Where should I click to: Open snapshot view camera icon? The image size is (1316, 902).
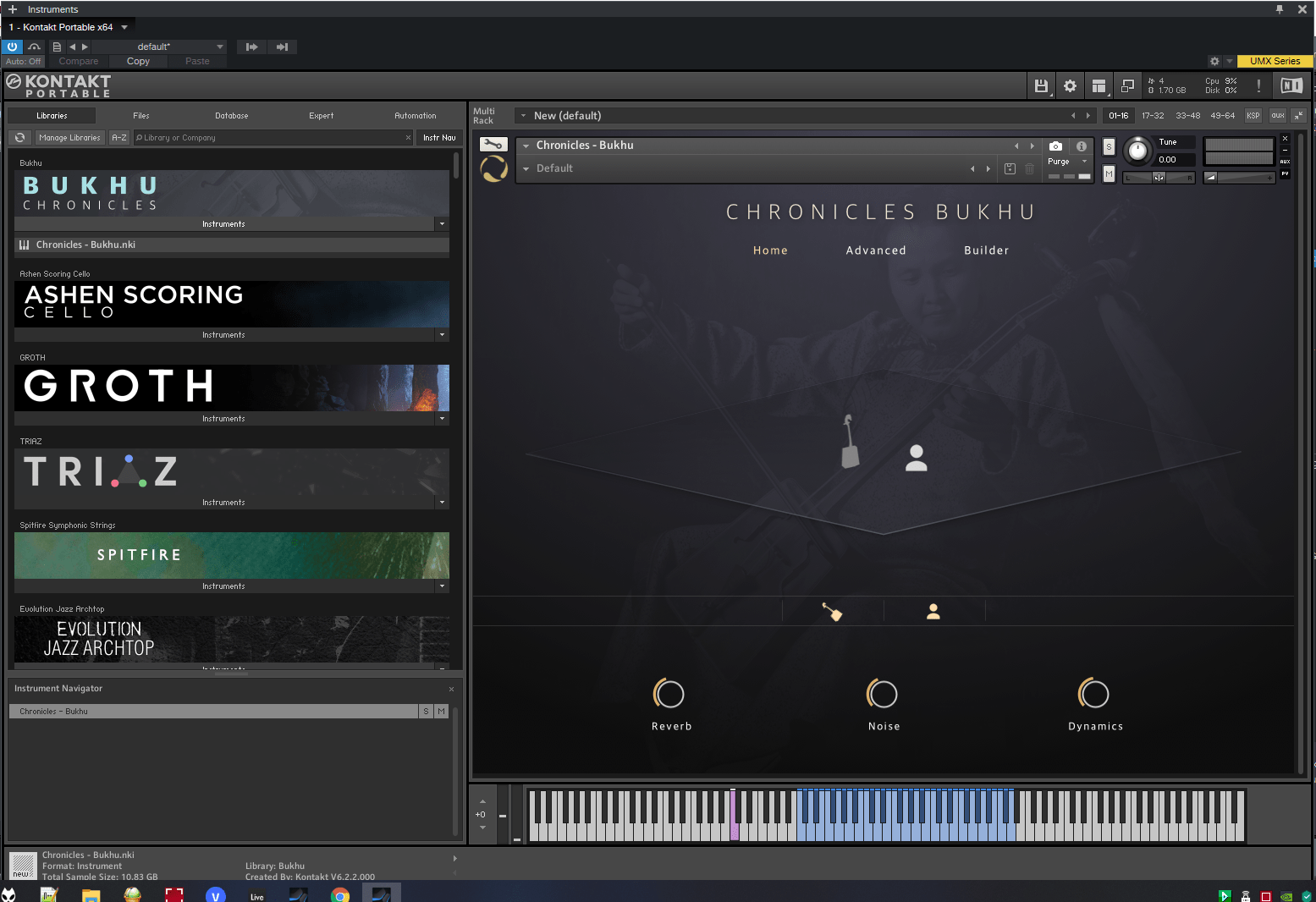pos(1055,146)
